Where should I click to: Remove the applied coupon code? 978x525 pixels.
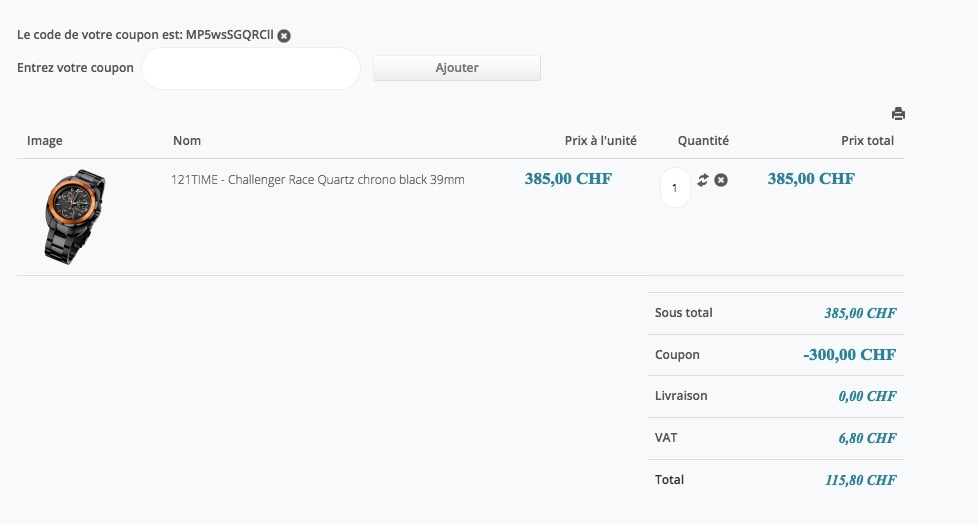click(x=284, y=36)
